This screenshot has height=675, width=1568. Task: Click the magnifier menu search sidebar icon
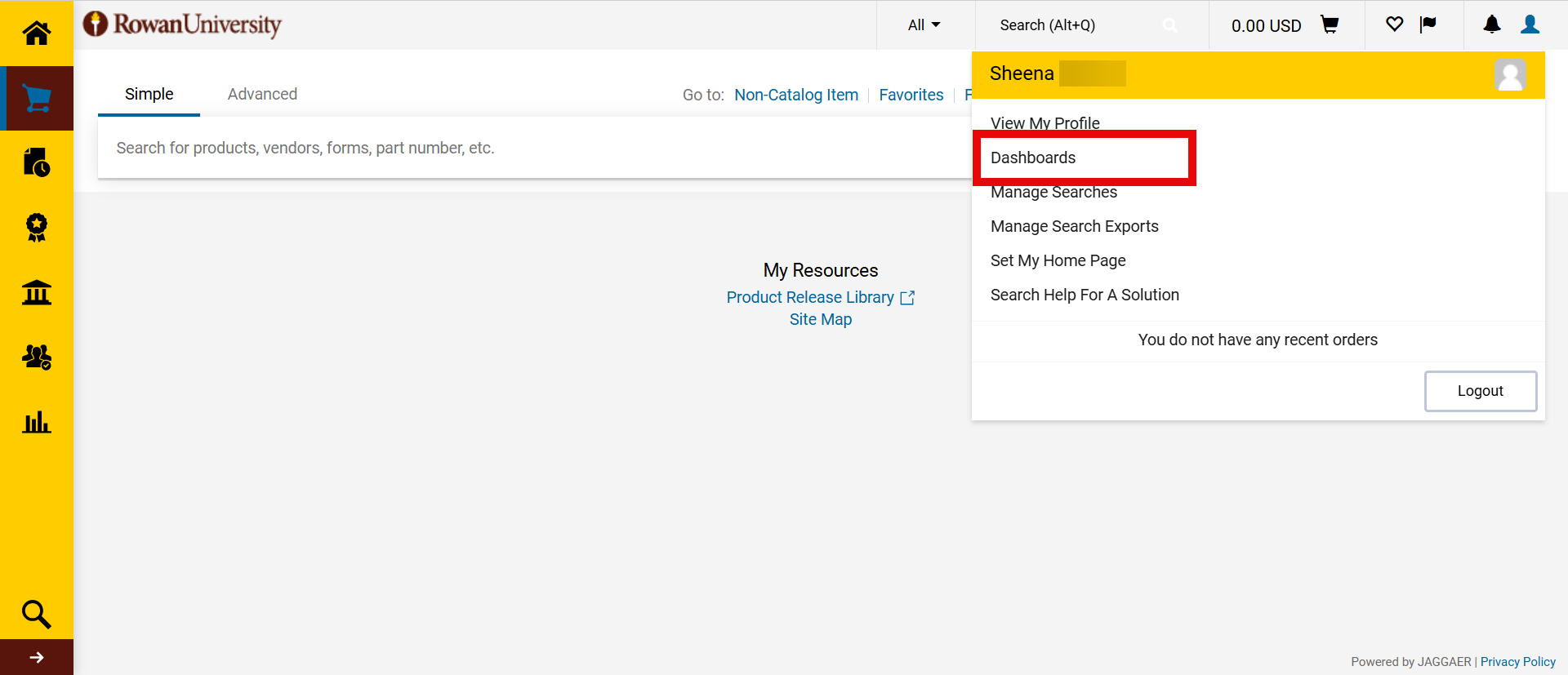[36, 614]
